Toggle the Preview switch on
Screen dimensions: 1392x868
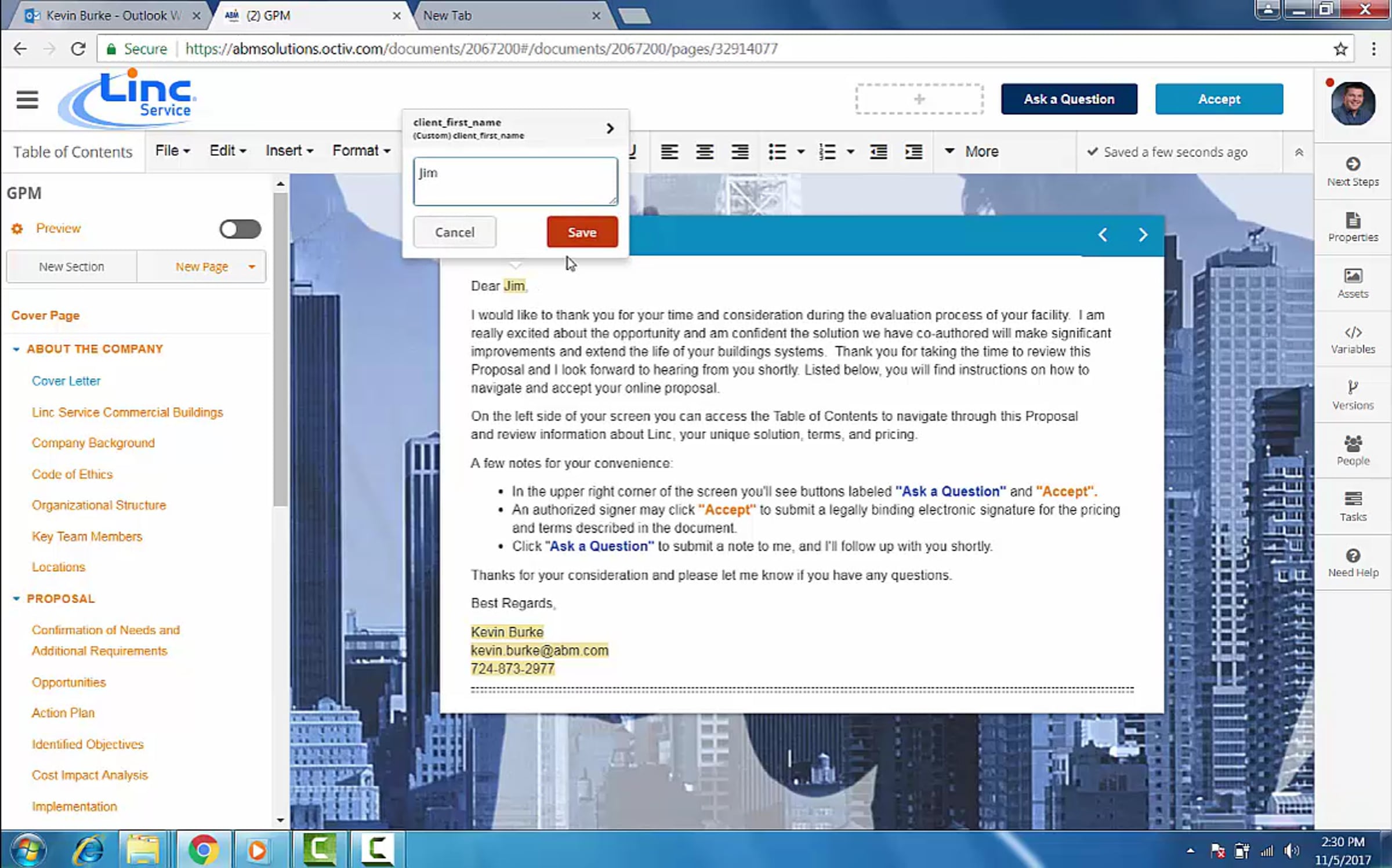(240, 229)
